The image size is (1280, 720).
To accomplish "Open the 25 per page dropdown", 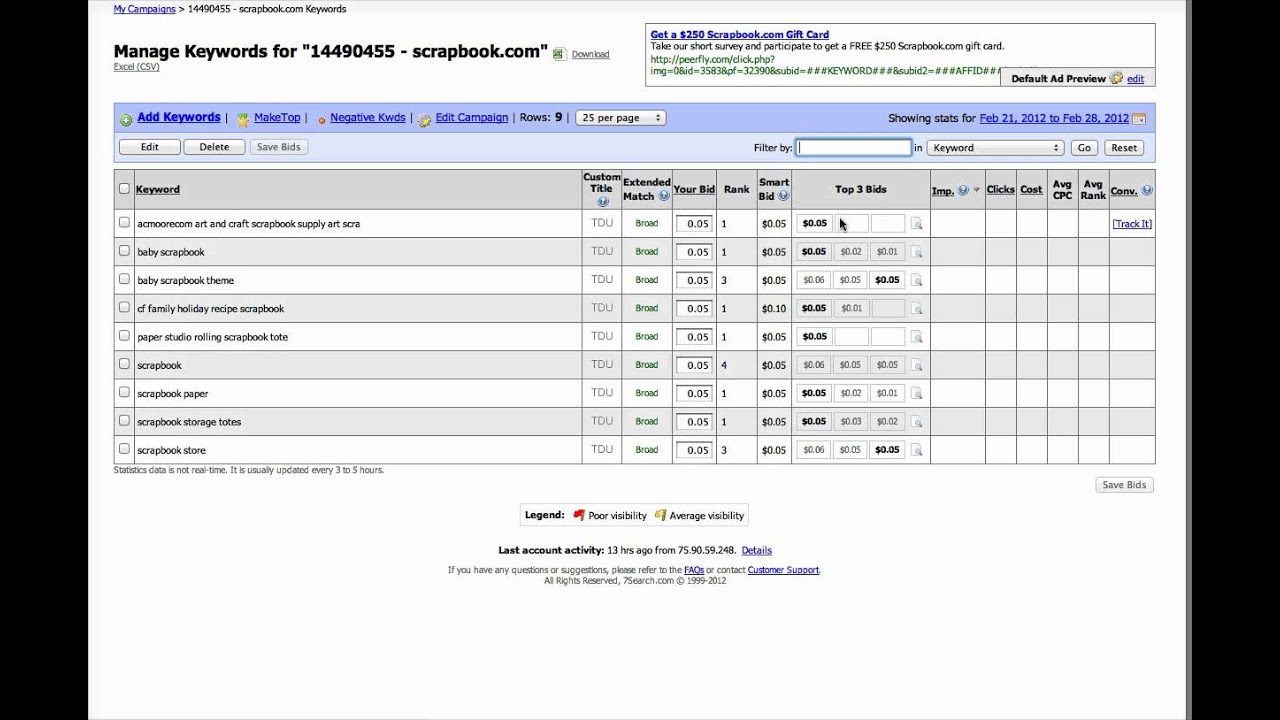I will coord(621,118).
